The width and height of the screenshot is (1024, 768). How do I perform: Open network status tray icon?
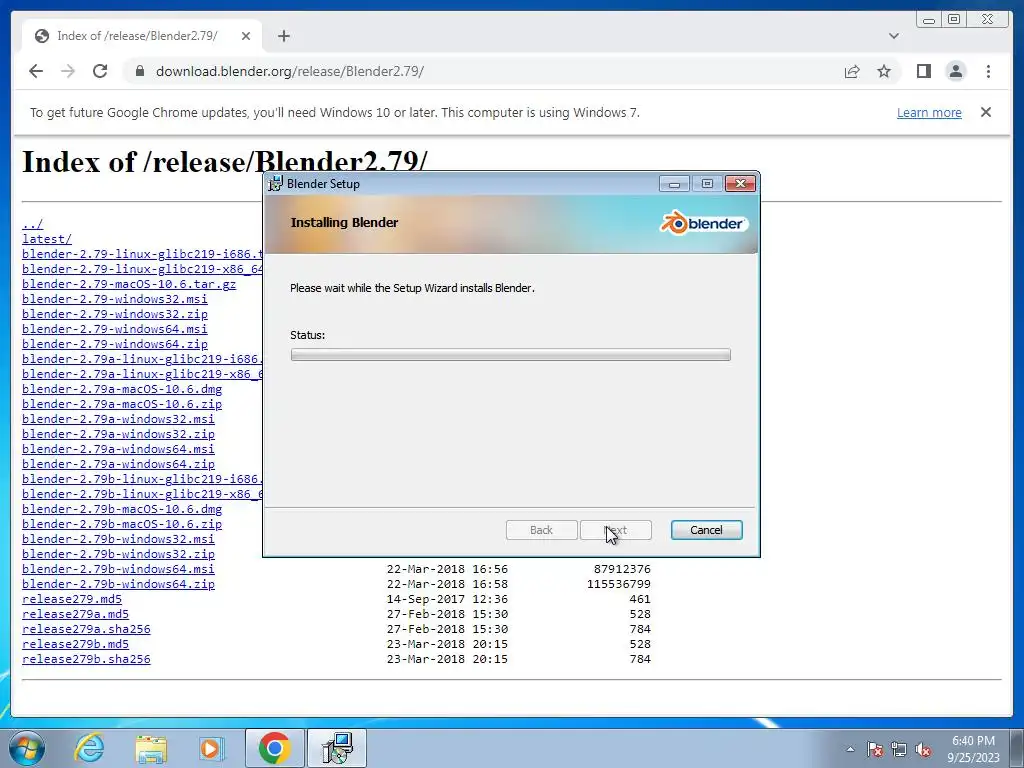[x=899, y=749]
